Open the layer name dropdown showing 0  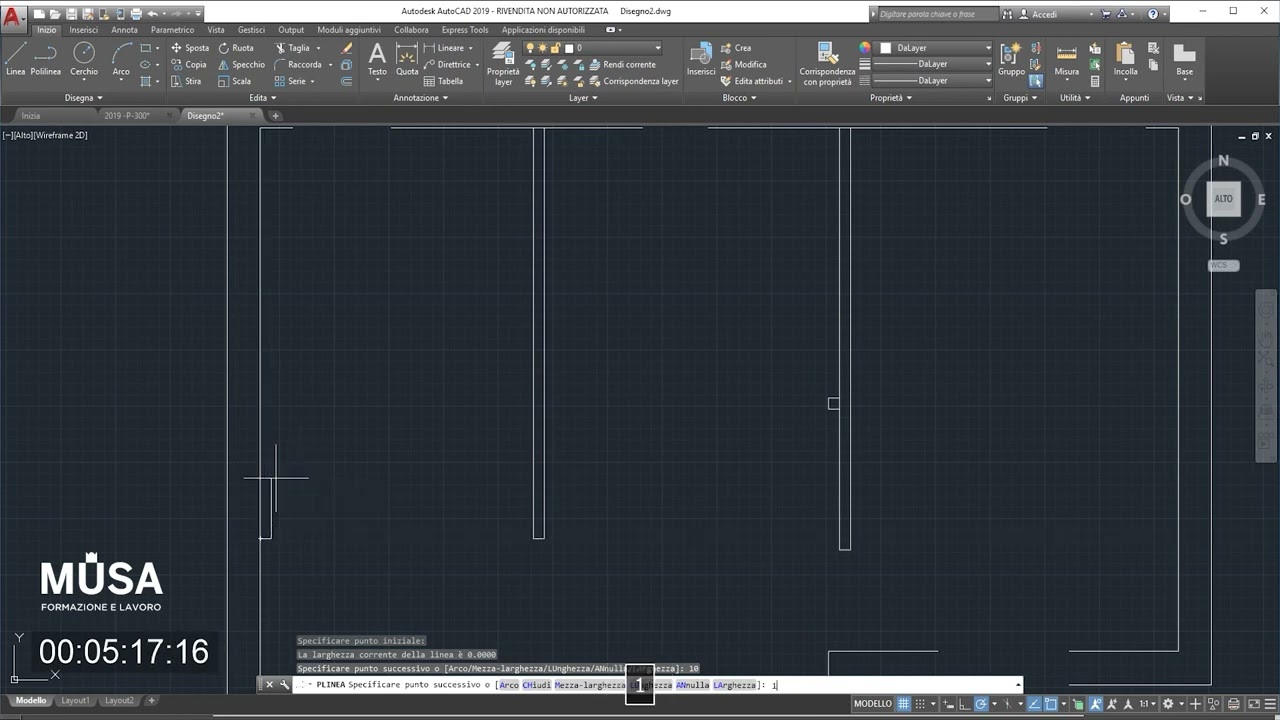point(612,48)
